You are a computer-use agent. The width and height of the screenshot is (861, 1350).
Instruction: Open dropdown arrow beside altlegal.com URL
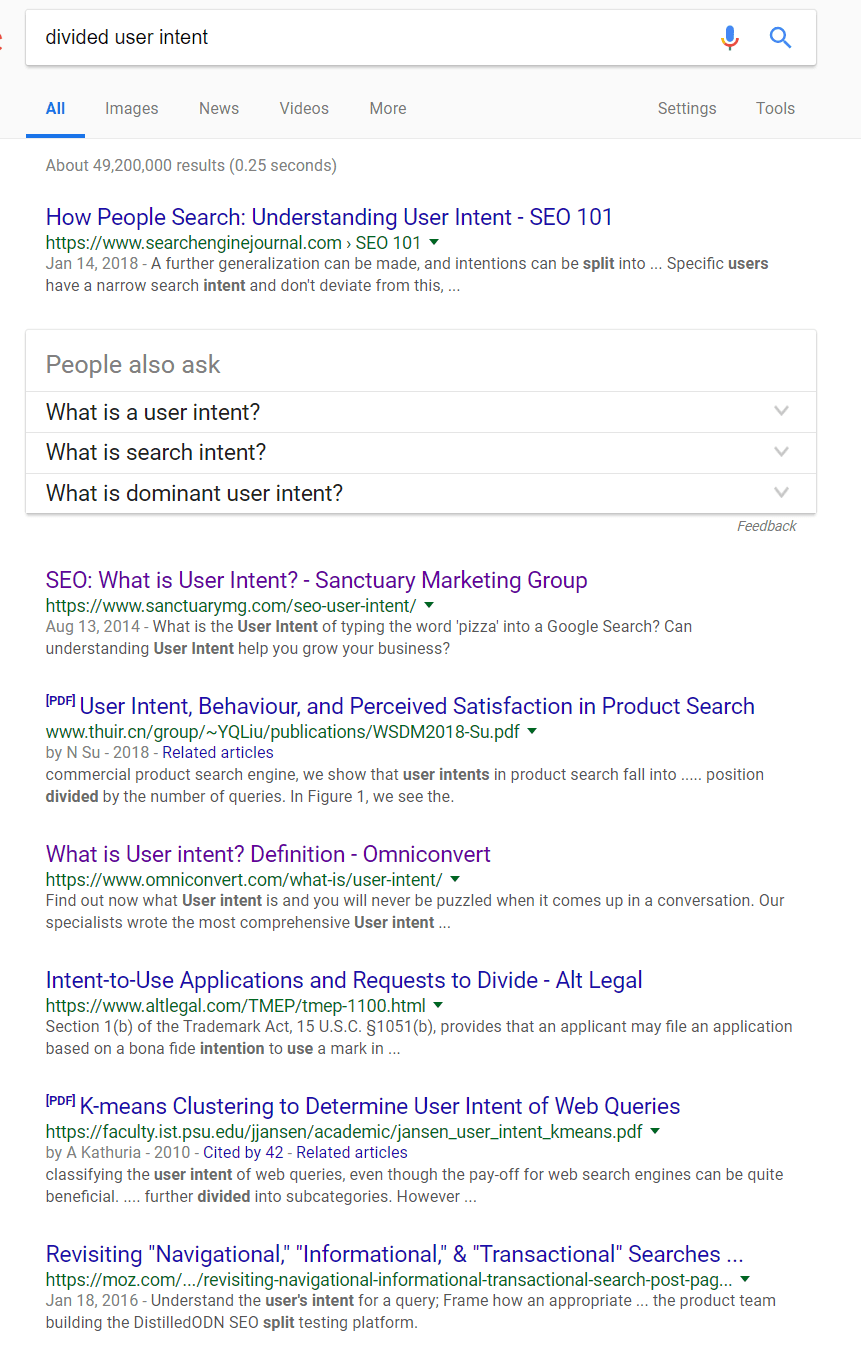438,1006
